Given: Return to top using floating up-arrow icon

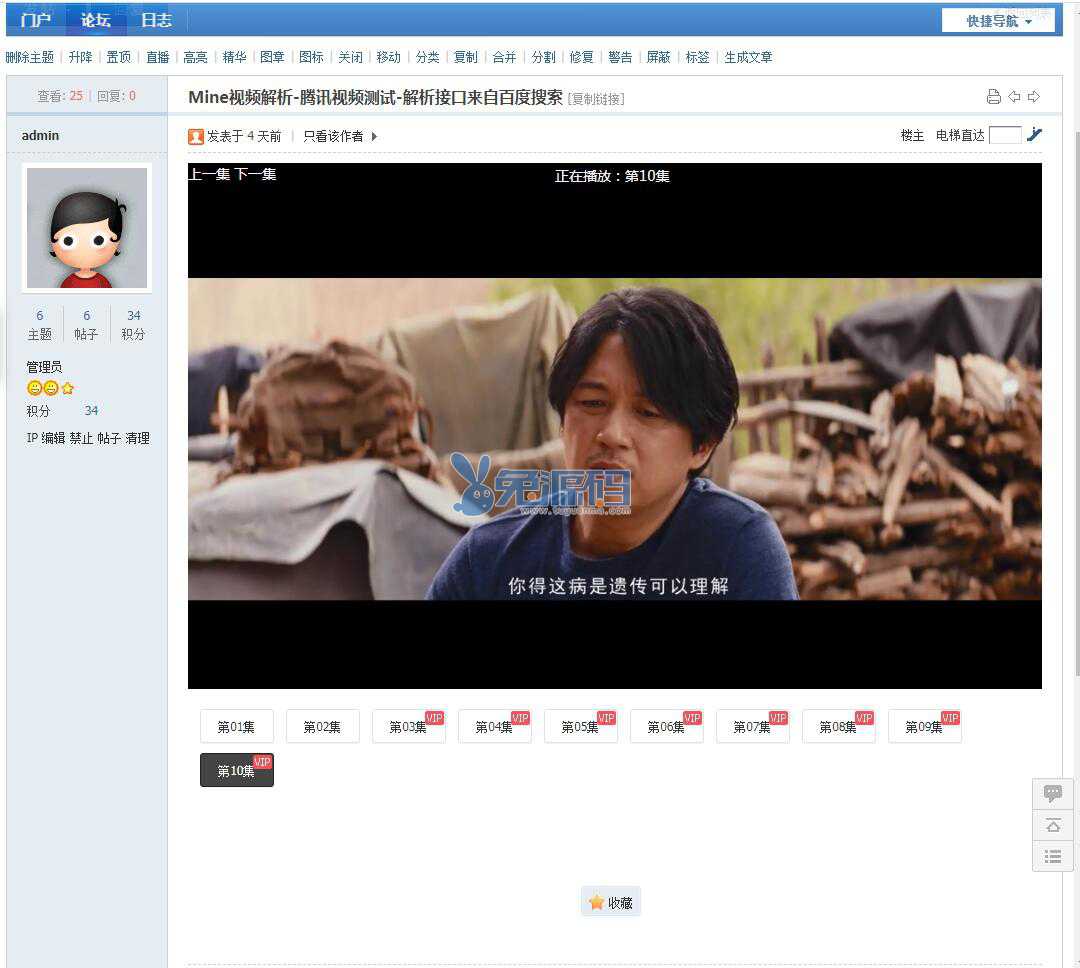Looking at the screenshot, I should [x=1052, y=825].
